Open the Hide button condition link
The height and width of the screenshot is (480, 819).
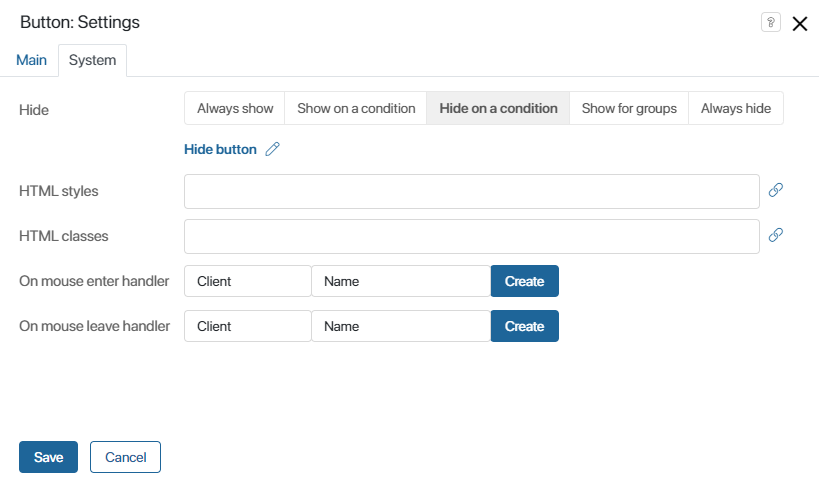(220, 149)
